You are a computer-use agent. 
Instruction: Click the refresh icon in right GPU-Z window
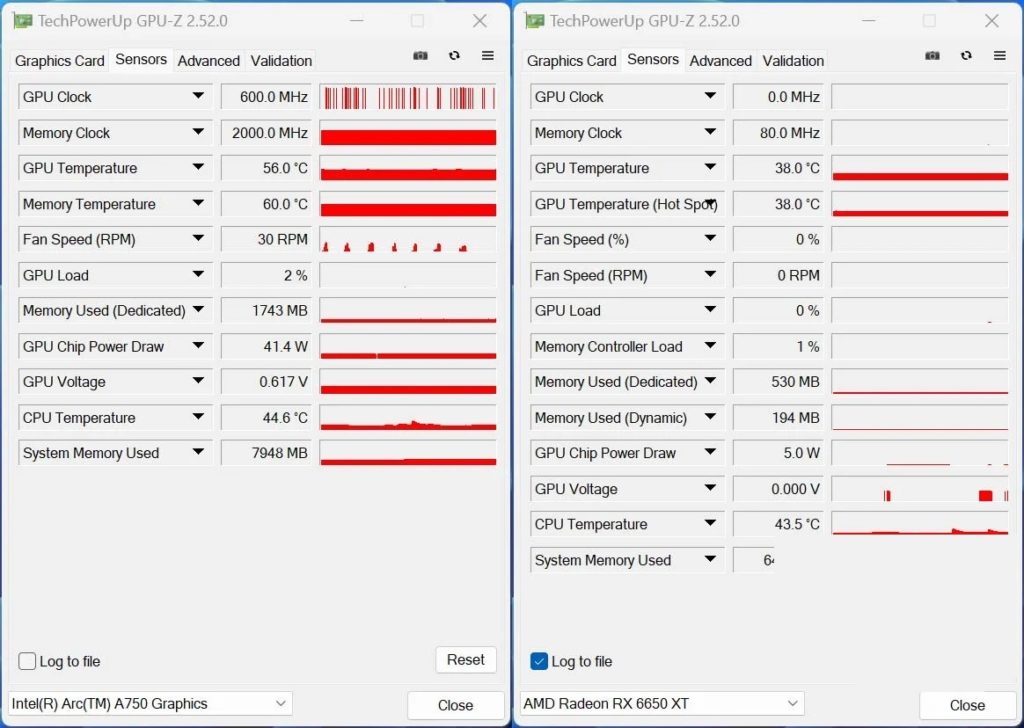point(966,56)
